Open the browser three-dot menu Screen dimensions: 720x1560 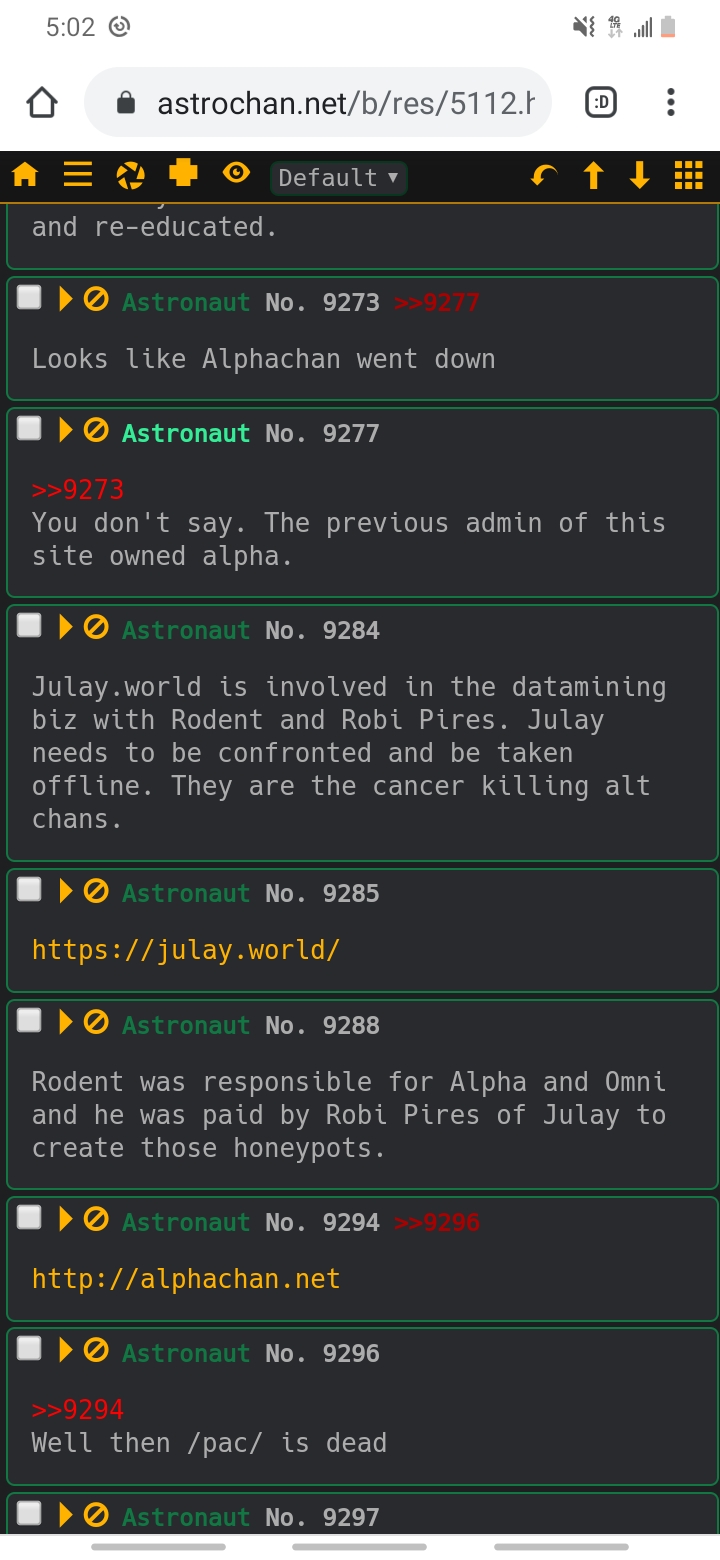pos(671,102)
